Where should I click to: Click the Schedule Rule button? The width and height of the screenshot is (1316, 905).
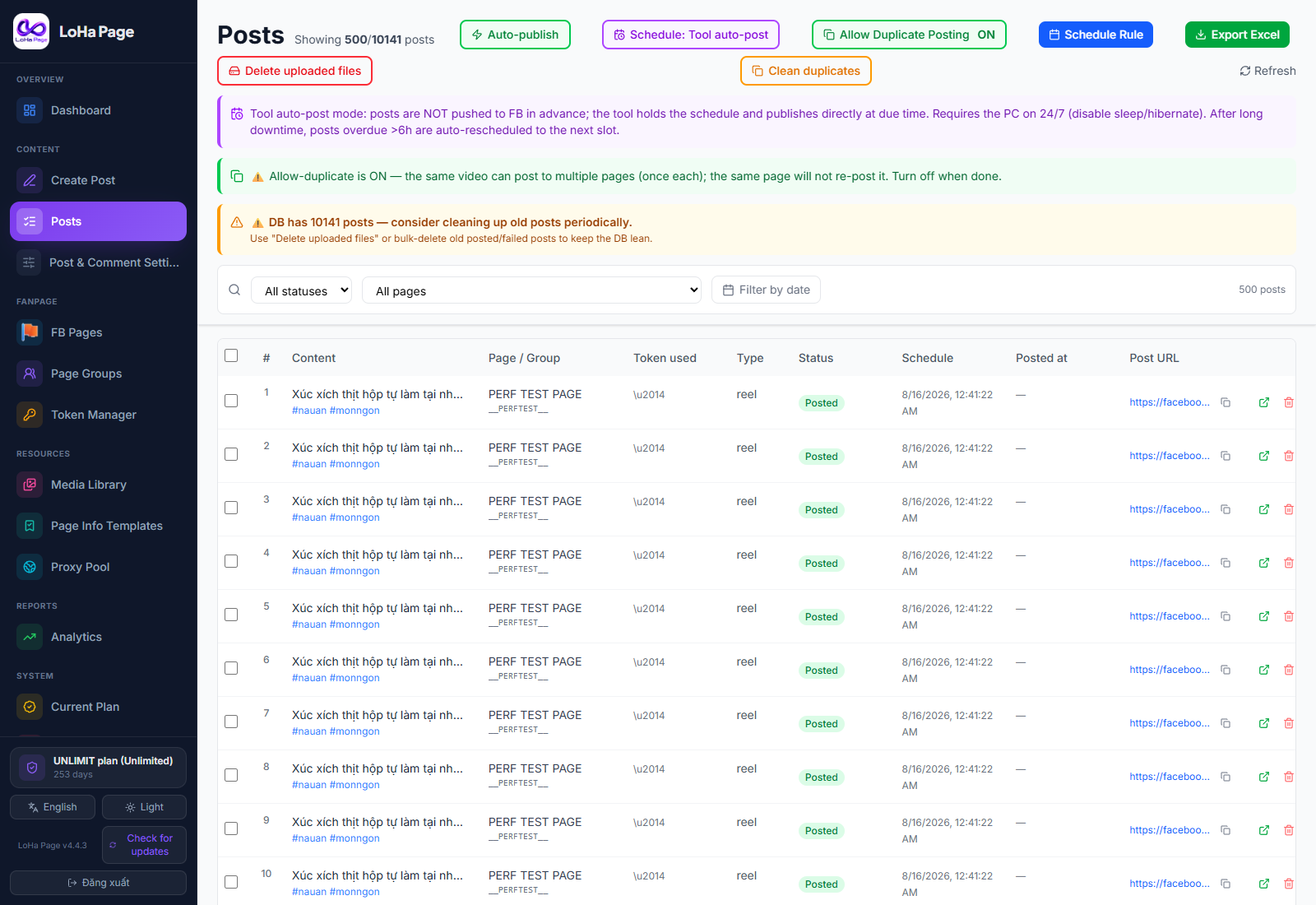pos(1096,35)
